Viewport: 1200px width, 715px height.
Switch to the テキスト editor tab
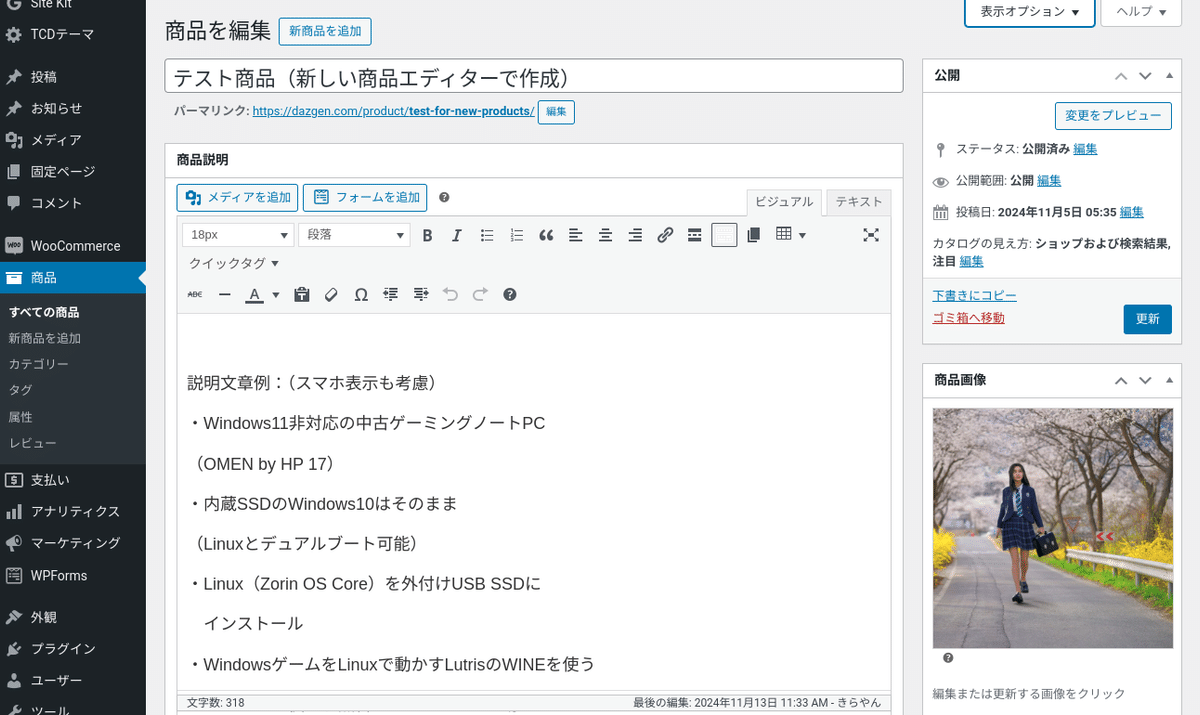[859, 202]
